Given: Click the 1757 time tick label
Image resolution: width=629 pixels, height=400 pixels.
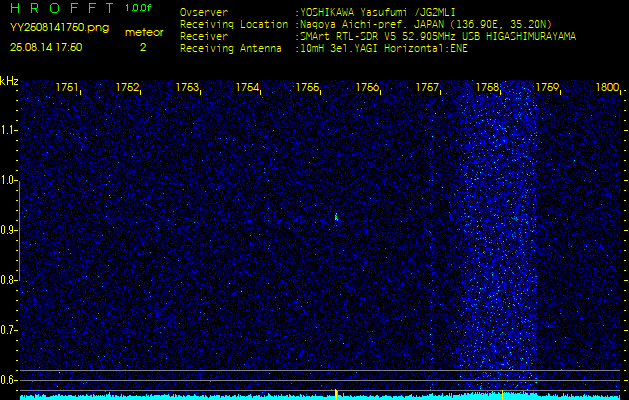Looking at the screenshot, I should pos(428,87).
